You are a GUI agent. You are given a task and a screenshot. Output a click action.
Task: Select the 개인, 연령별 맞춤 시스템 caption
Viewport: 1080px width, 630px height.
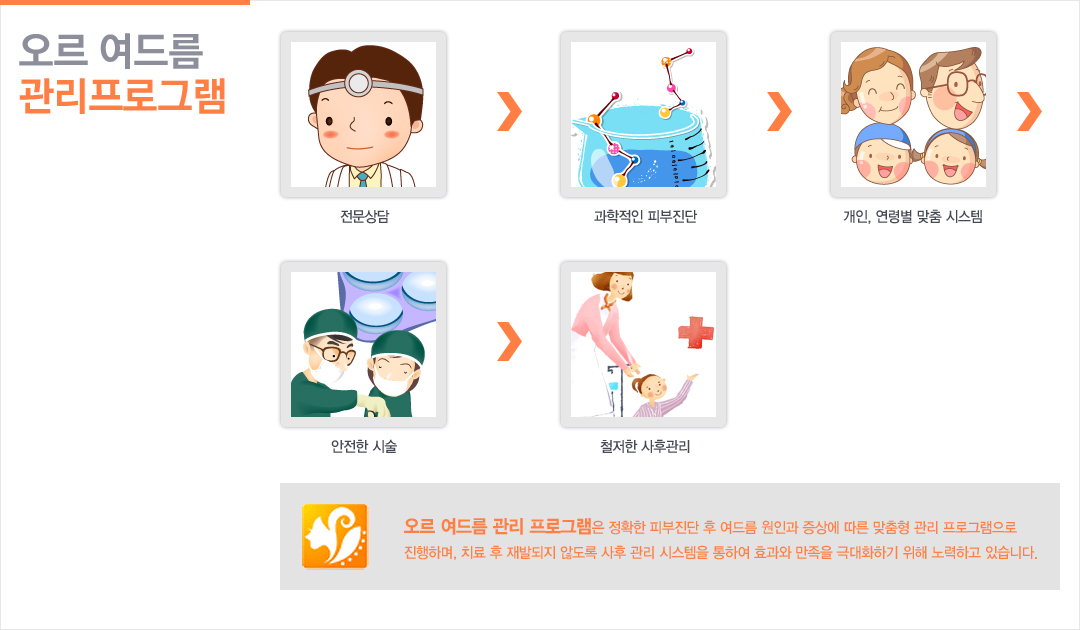(913, 216)
